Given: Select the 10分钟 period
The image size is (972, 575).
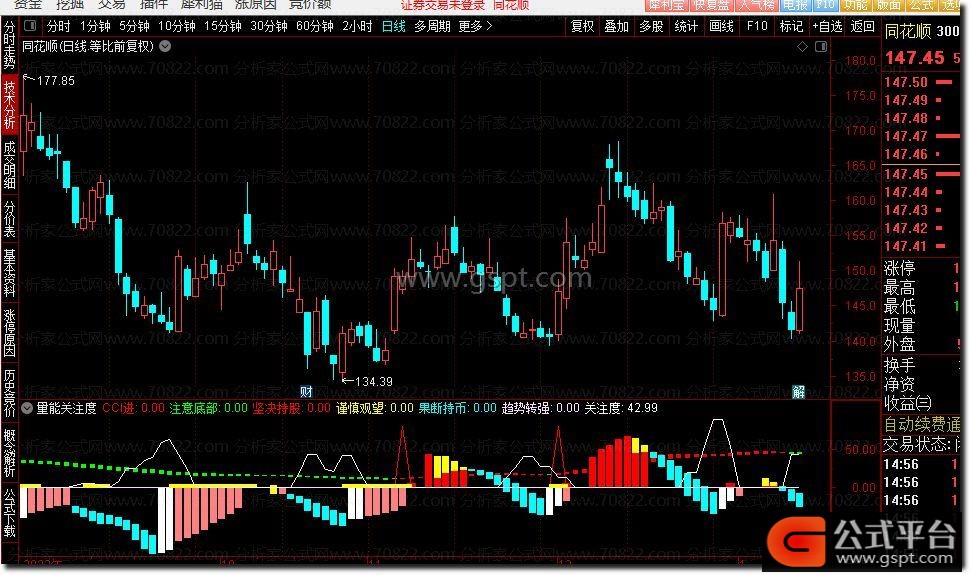Looking at the screenshot, I should point(177,27).
